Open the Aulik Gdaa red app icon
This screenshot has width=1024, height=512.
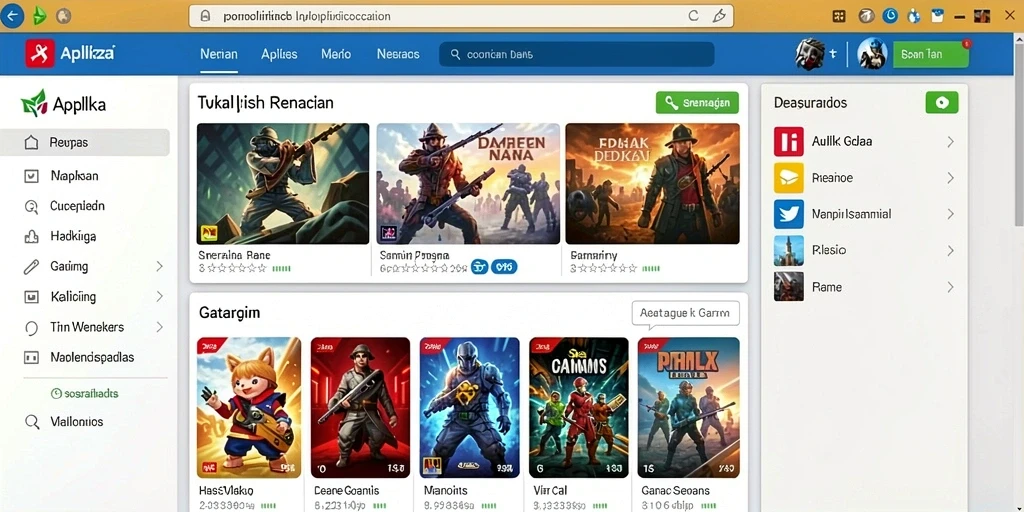[x=788, y=141]
